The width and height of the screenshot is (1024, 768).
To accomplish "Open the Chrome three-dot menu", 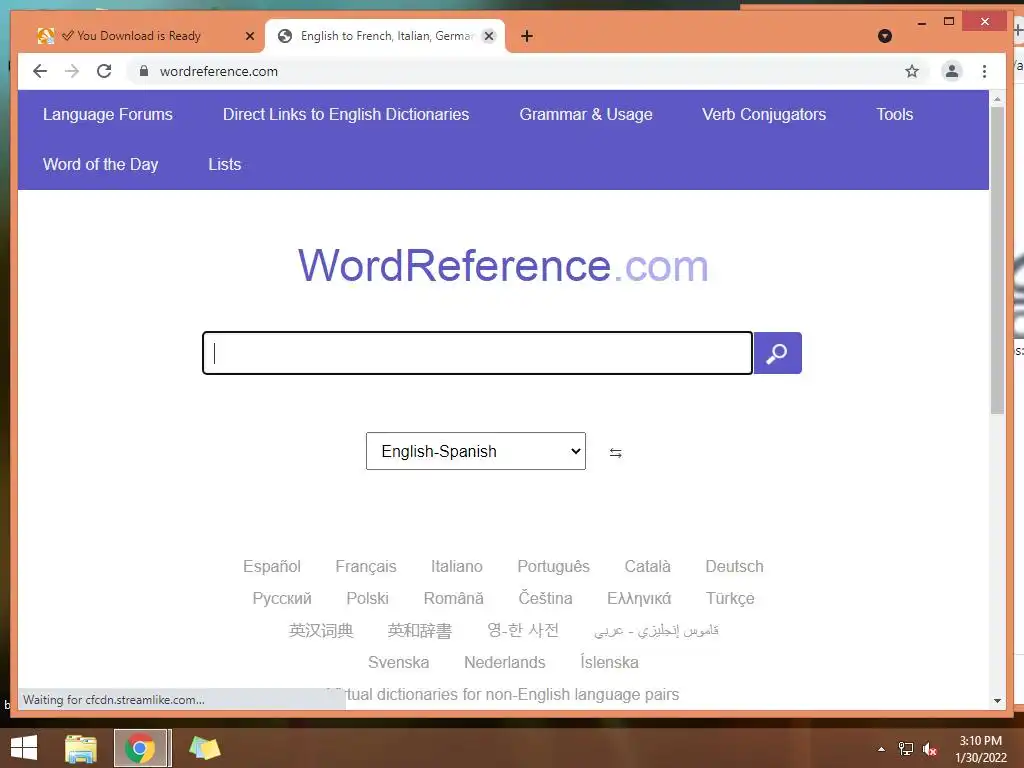I will click(984, 71).
